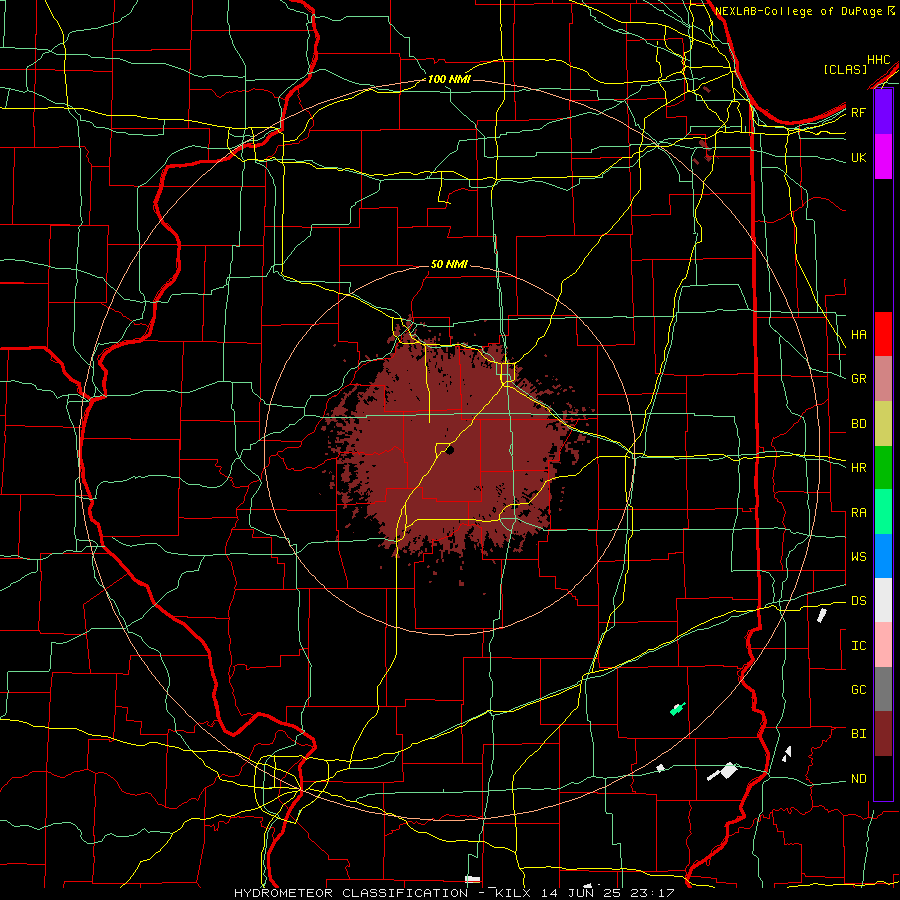The width and height of the screenshot is (900, 900).
Task: Click the ND legend label
Action: (x=858, y=779)
